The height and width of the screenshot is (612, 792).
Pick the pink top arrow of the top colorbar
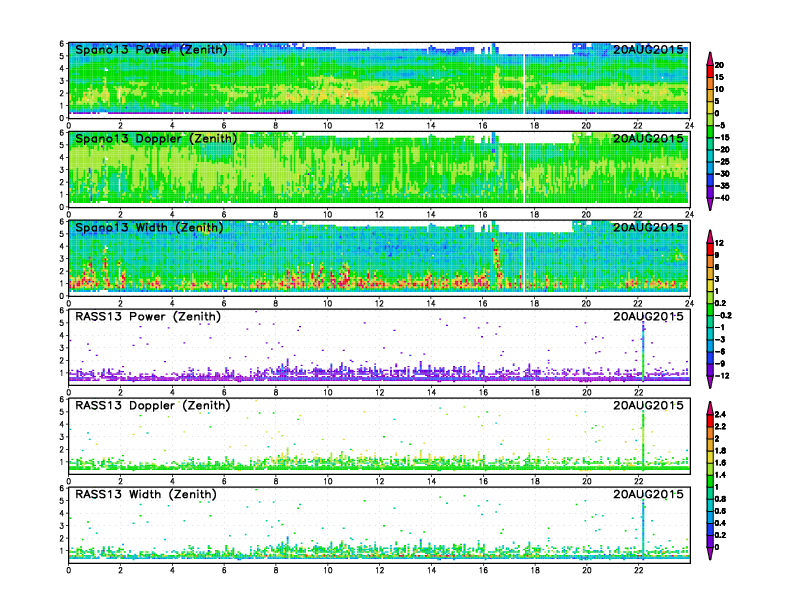coord(710,59)
